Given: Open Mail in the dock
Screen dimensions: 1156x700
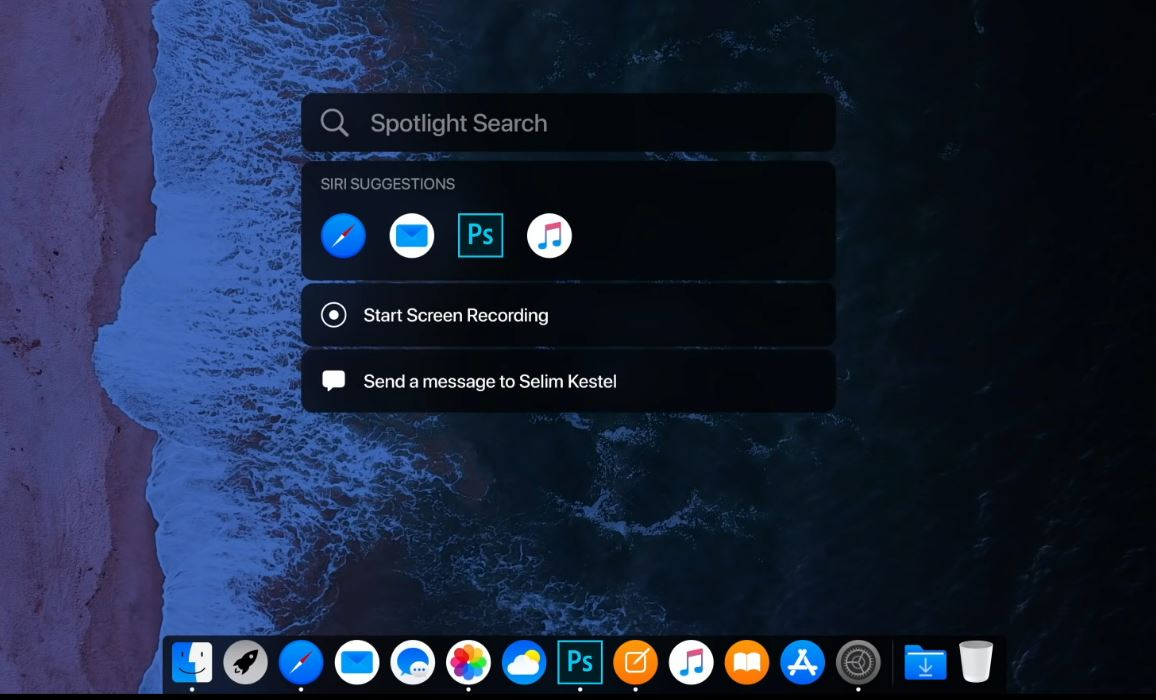Looking at the screenshot, I should tap(357, 662).
